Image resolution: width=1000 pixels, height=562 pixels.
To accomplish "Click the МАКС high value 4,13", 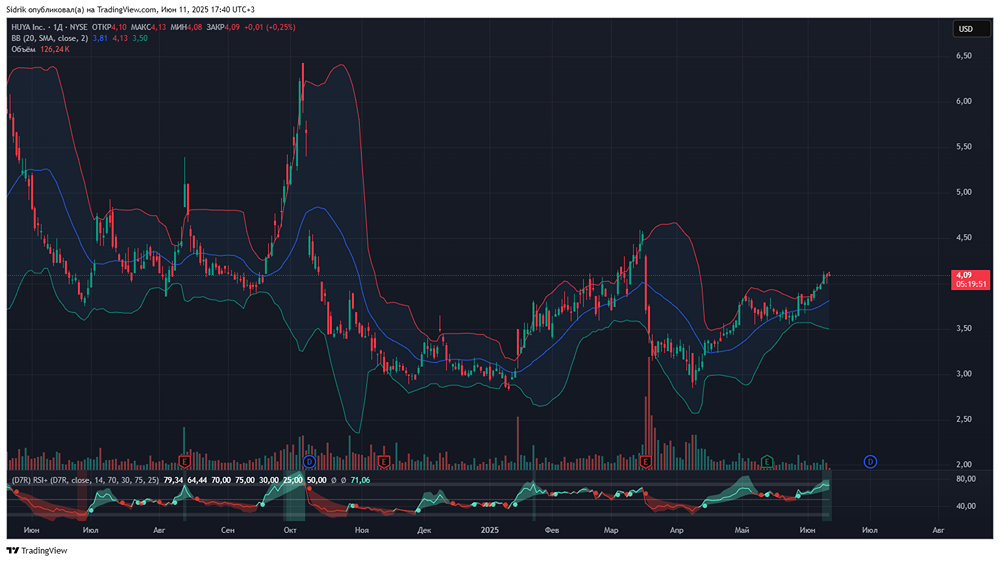I will [x=158, y=27].
